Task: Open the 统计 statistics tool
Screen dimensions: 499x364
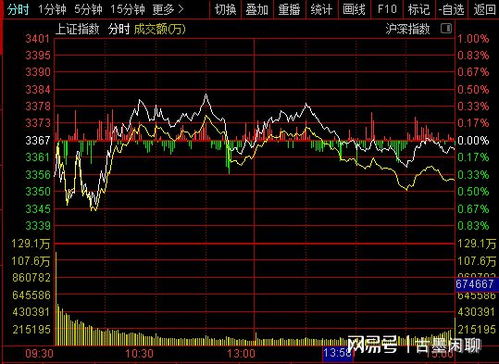Action: pos(321,9)
